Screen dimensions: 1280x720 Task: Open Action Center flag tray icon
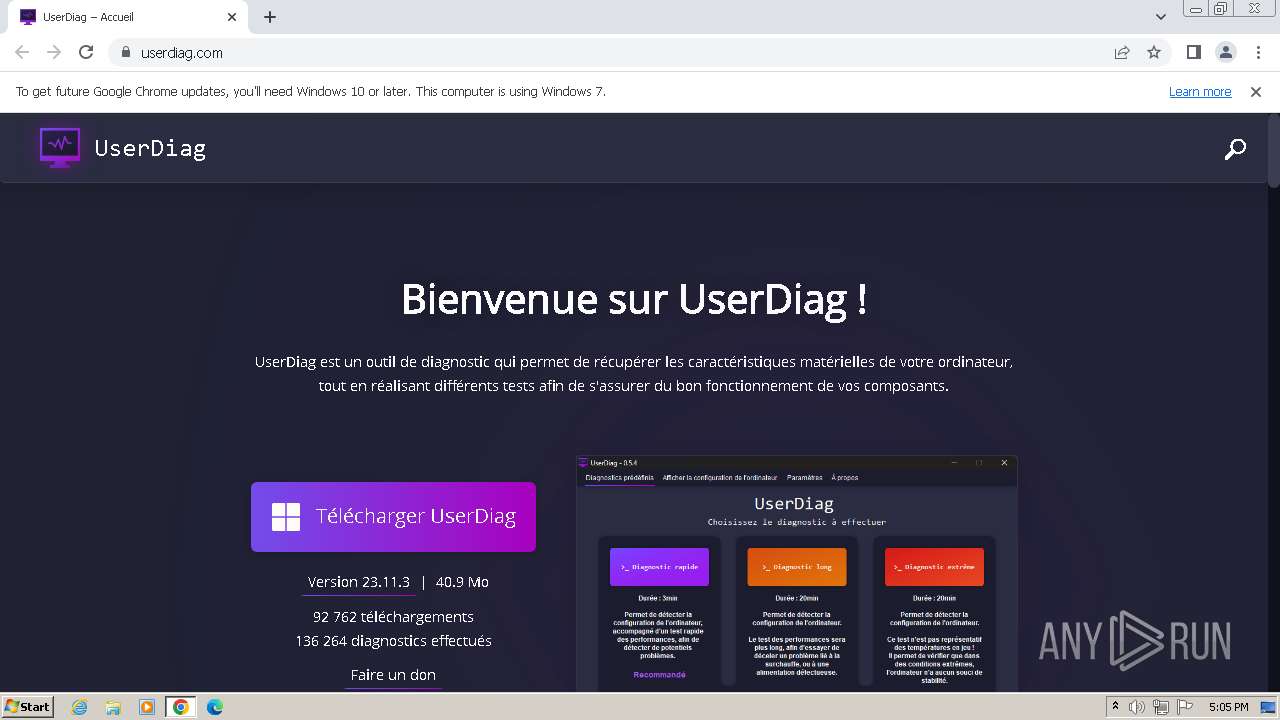pyautogui.click(x=1184, y=707)
